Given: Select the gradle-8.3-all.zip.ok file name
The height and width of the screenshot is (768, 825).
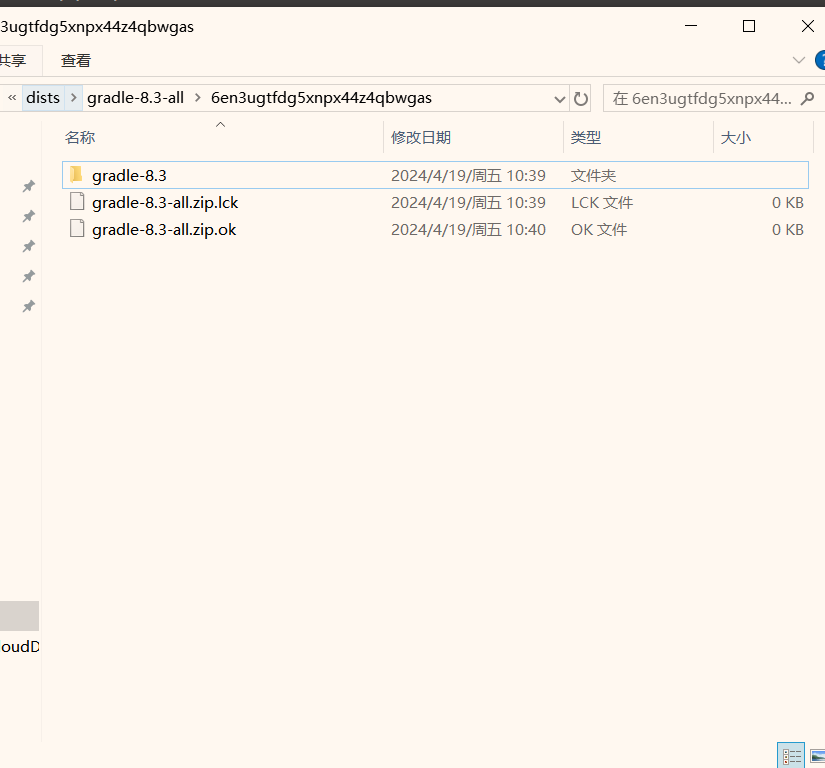Looking at the screenshot, I should coord(164,230).
